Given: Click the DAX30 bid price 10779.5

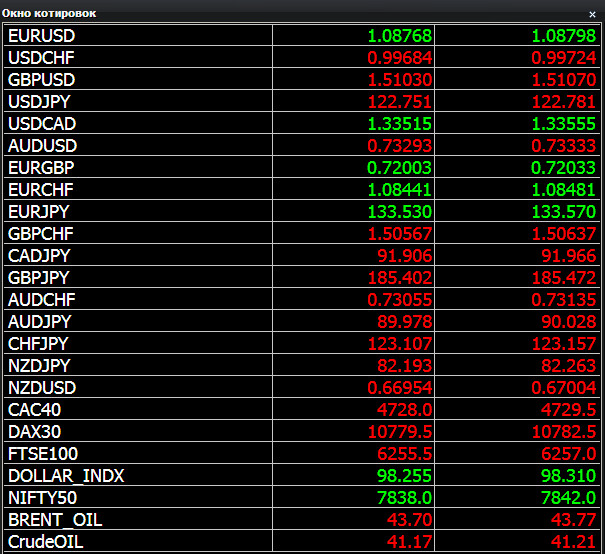Looking at the screenshot, I should point(401,431).
